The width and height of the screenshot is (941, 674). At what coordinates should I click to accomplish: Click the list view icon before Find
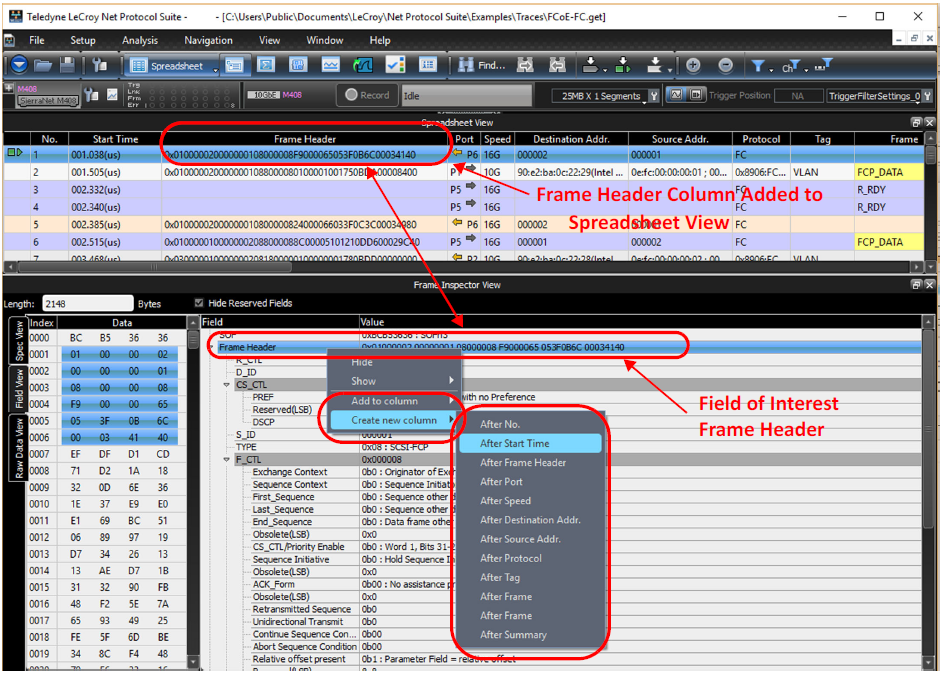(427, 65)
